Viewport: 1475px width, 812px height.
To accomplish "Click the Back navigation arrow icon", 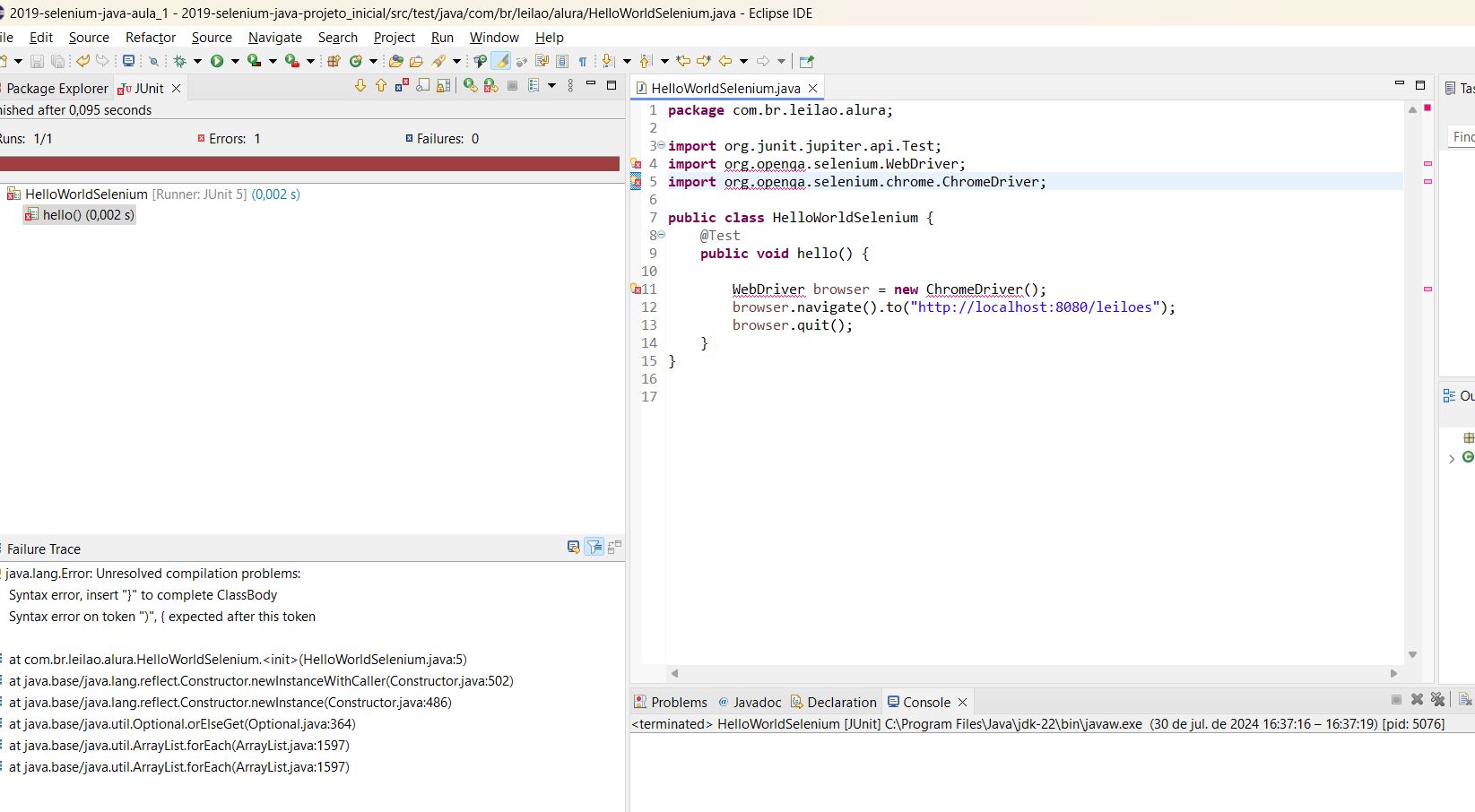I will tap(724, 61).
